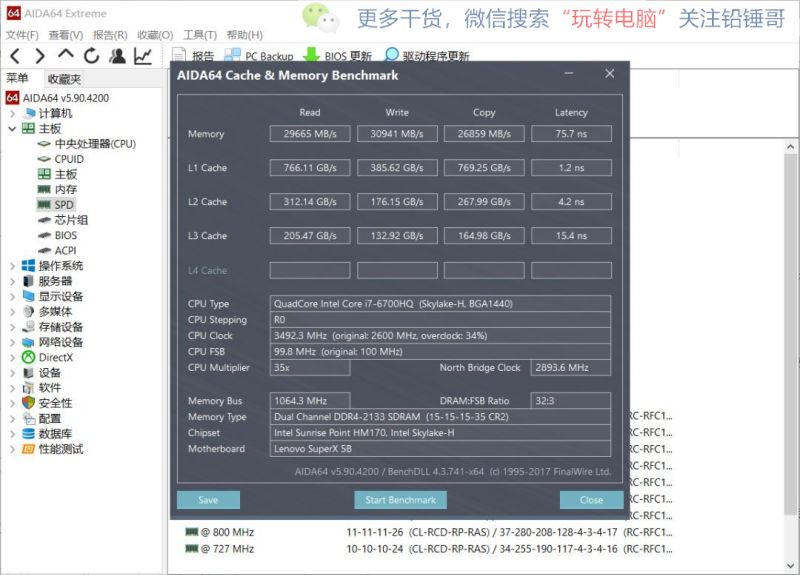Click the 操作系统 Windows logo icon
The height and width of the screenshot is (575, 800).
coord(29,265)
